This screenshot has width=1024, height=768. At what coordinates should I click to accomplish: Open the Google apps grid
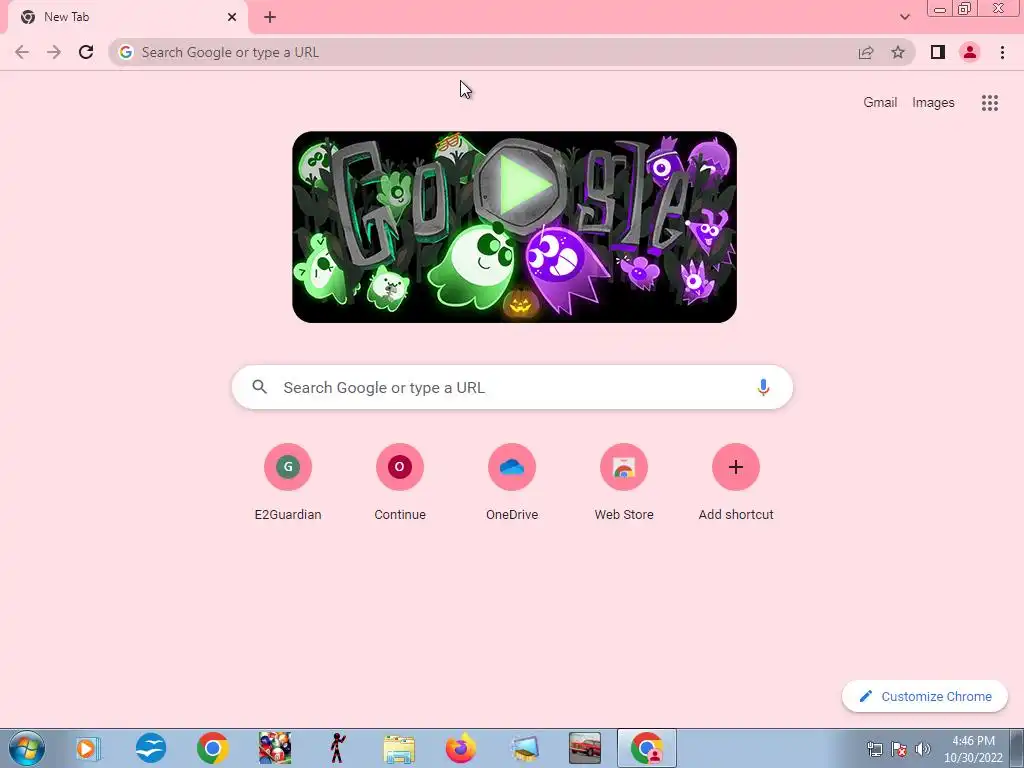coord(989,103)
